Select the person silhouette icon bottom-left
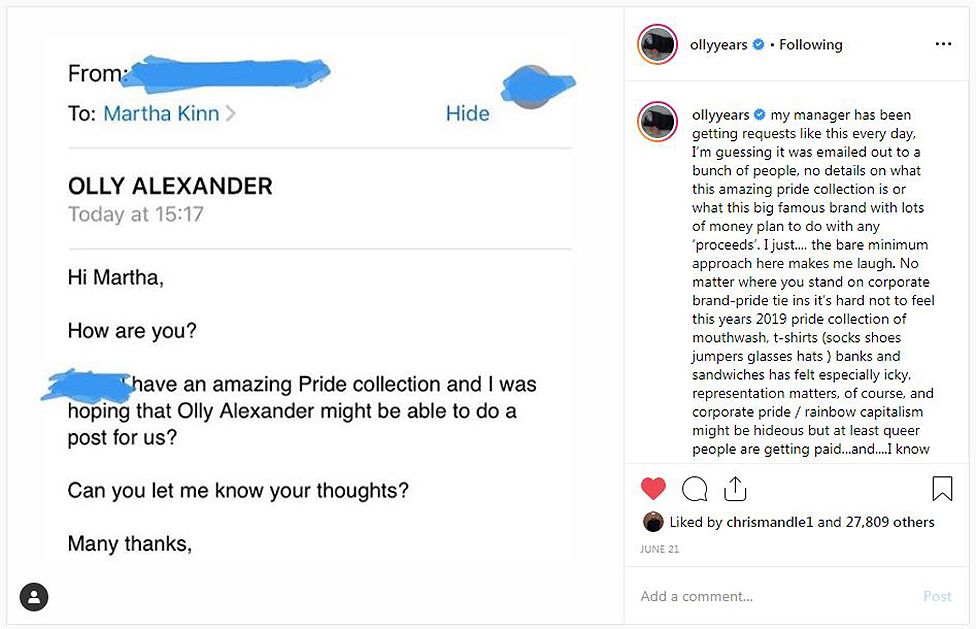Image resolution: width=976 pixels, height=629 pixels. [x=33, y=596]
